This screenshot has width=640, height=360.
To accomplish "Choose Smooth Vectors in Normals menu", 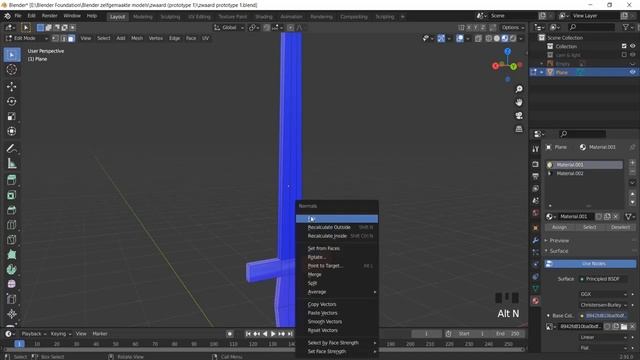I will pyautogui.click(x=337, y=322).
